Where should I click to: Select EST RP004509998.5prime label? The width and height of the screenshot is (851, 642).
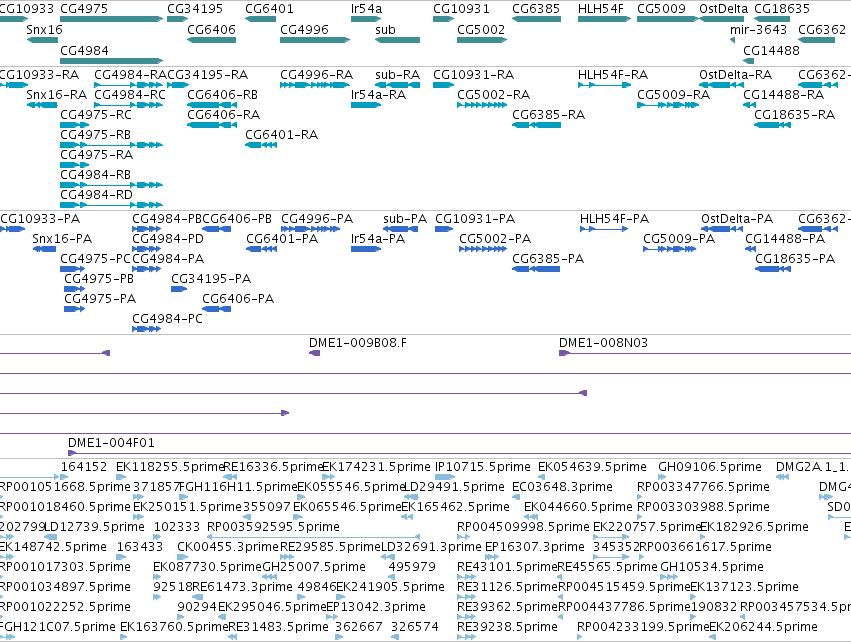tap(523, 527)
